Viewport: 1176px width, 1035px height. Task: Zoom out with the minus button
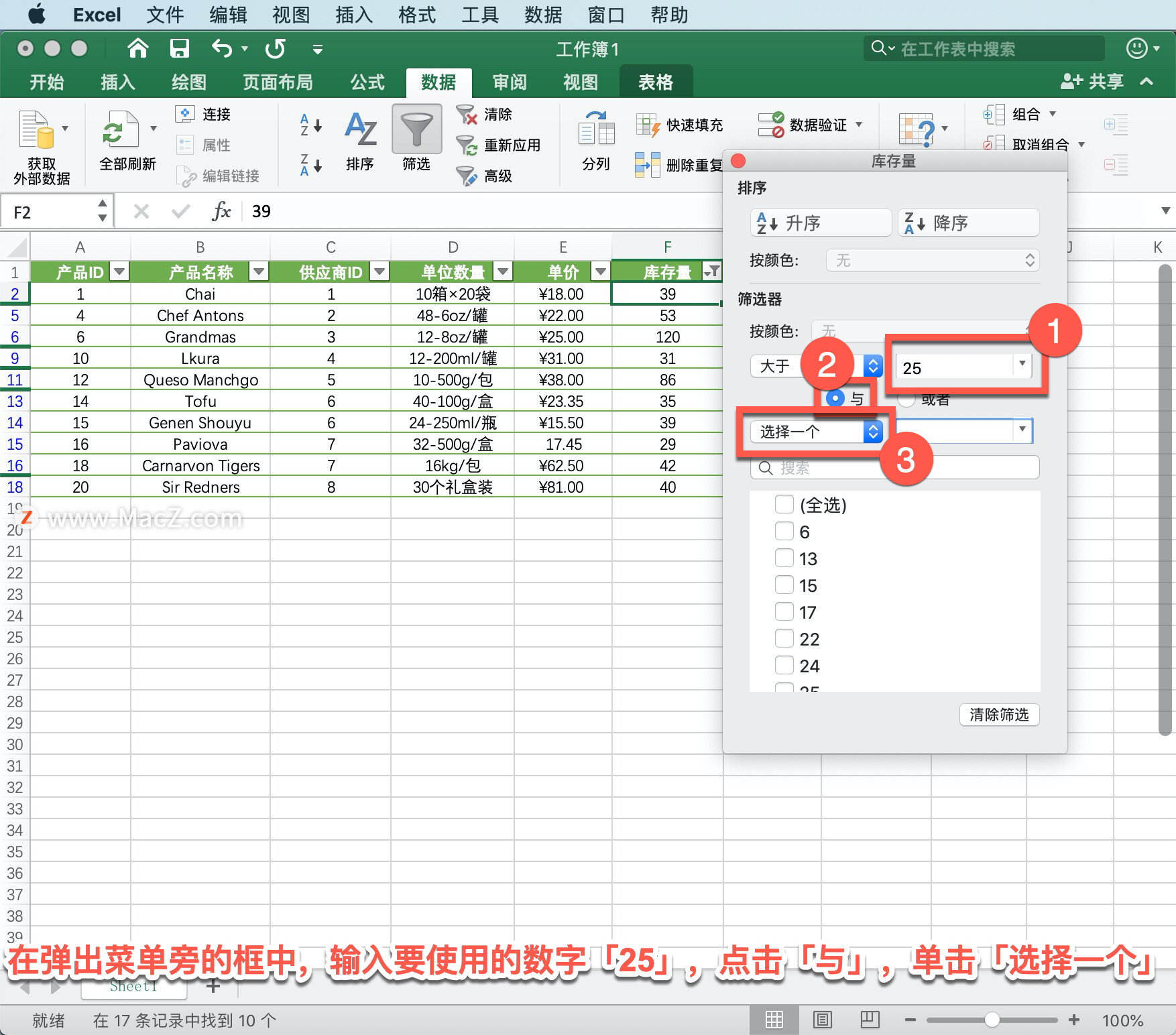[910, 1020]
